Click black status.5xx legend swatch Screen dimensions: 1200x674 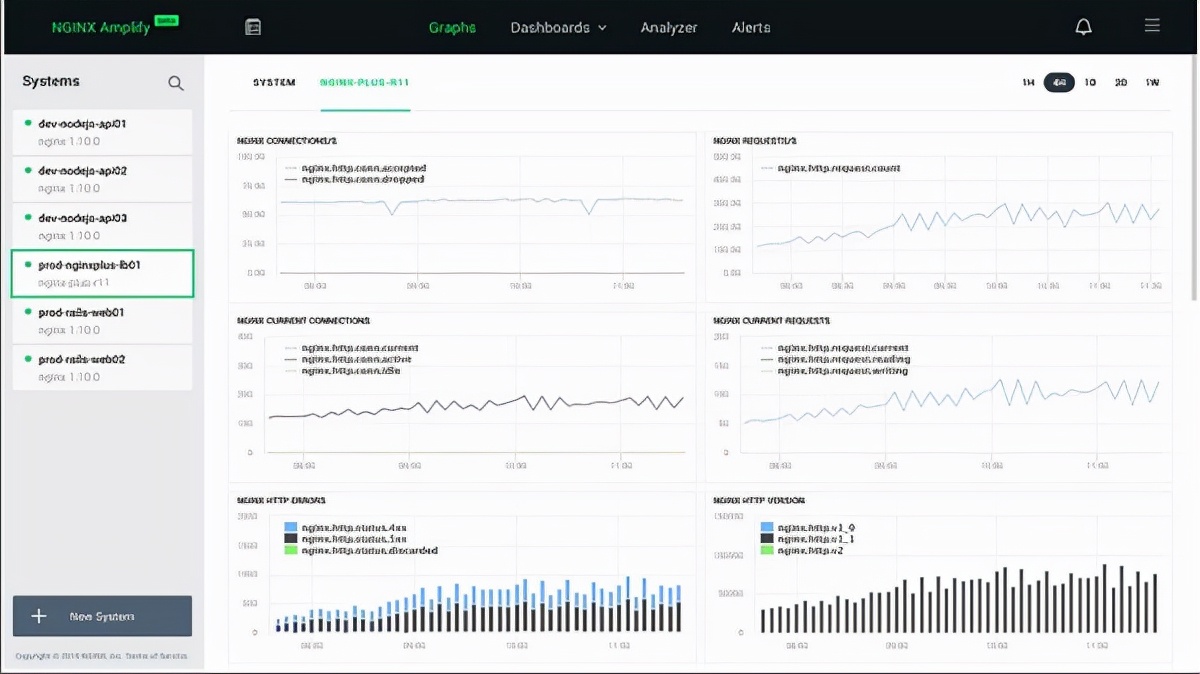(291, 539)
